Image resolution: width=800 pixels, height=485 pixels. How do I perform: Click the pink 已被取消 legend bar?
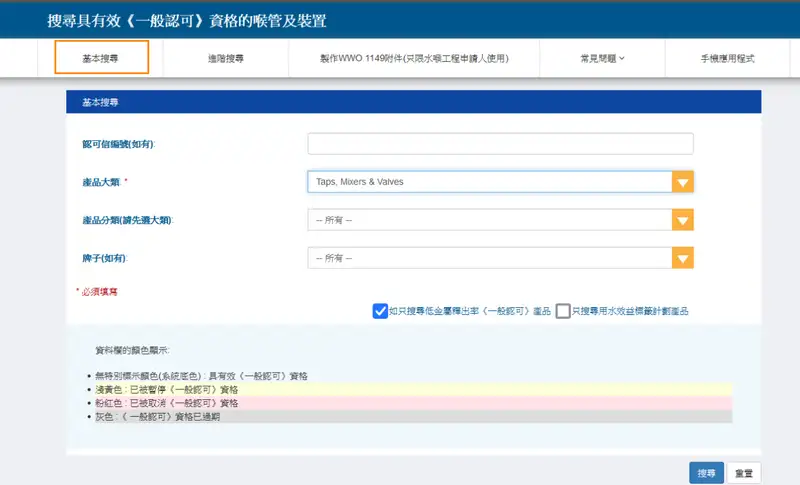[x=410, y=402]
